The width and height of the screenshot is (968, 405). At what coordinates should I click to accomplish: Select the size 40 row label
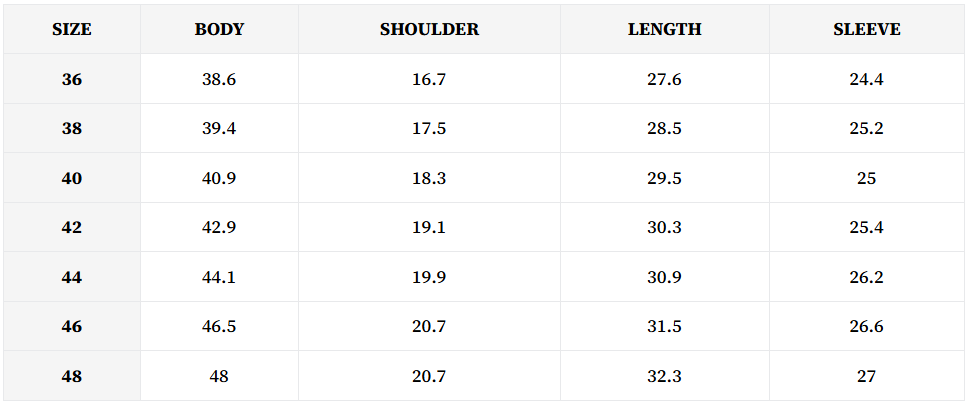72,178
